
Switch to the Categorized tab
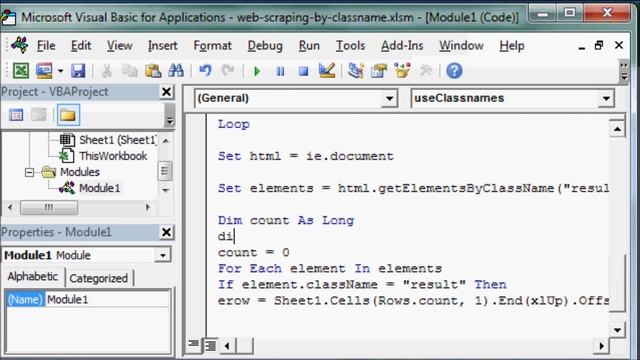coord(98,278)
